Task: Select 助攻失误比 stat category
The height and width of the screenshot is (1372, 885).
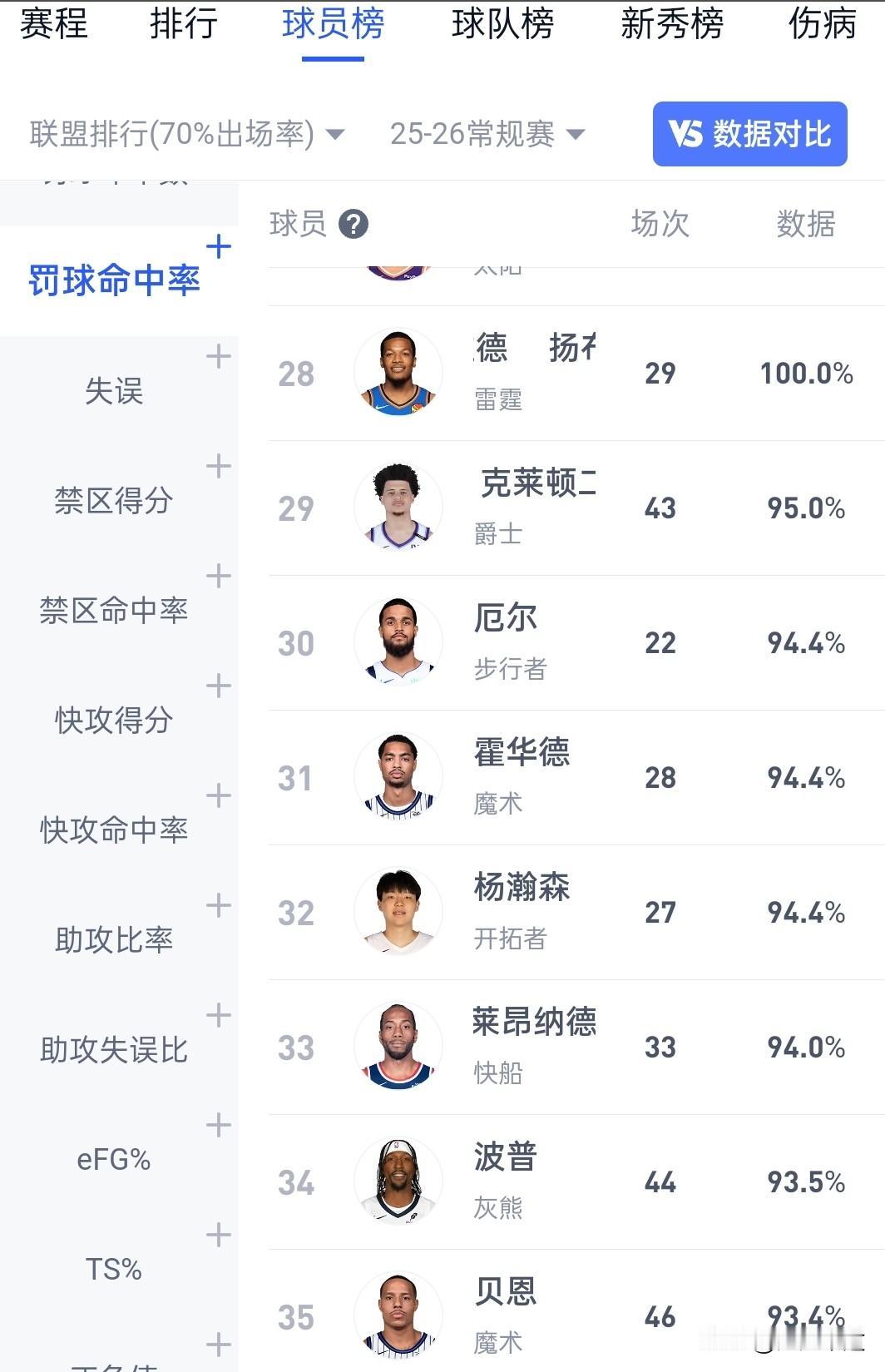Action: pyautogui.click(x=114, y=1050)
